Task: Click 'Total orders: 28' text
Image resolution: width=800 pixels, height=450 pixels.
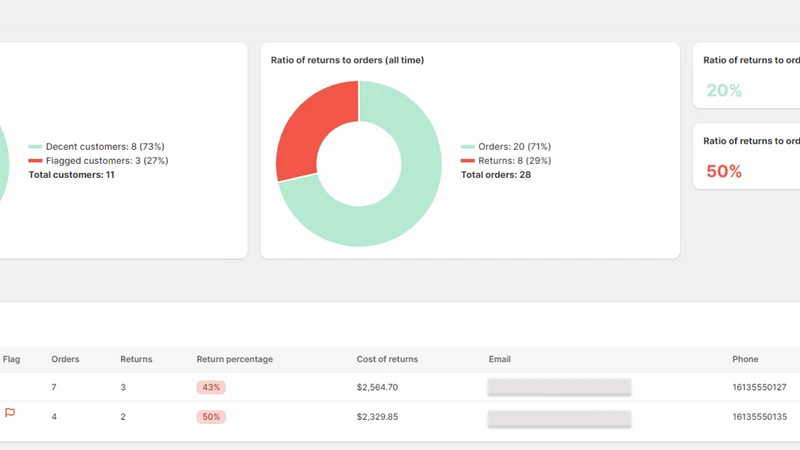Action: click(x=496, y=174)
